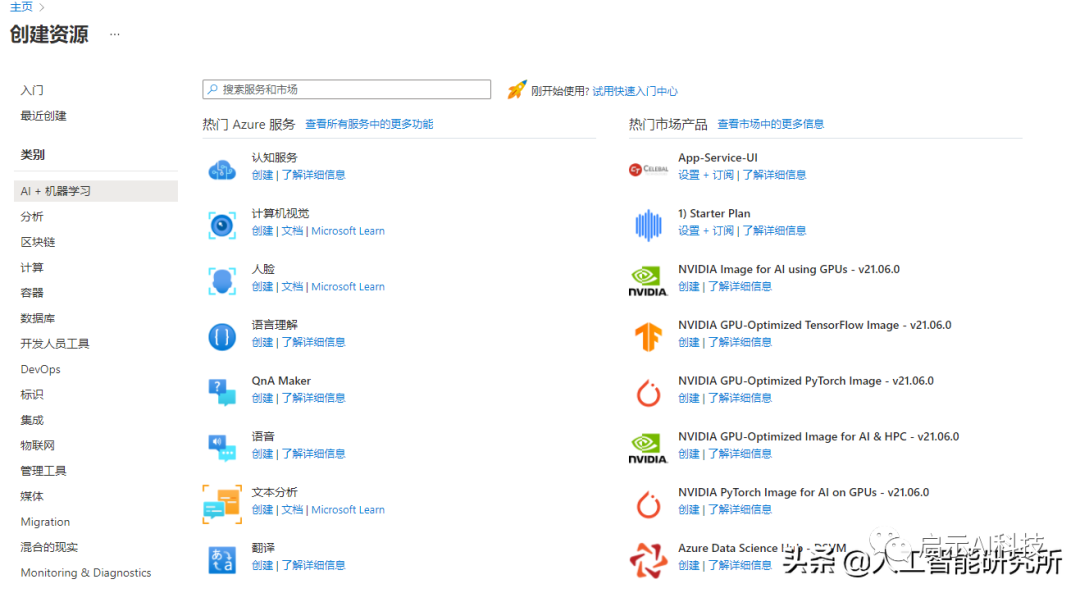Click the quick start rocket icon
Screen dimensions: 1080x593
pos(517,90)
